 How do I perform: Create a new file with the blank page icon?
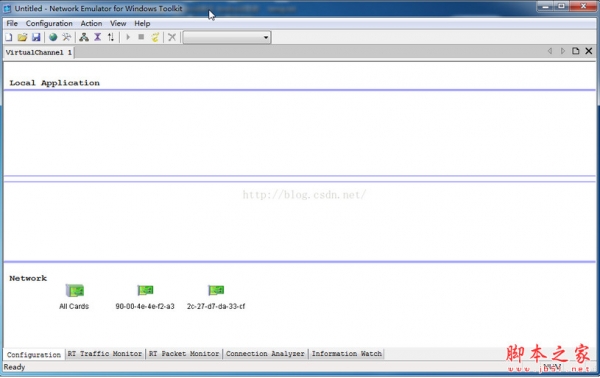[8, 37]
